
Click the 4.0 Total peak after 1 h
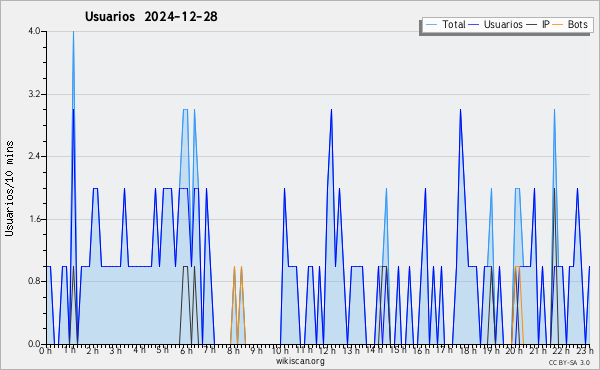73,32
